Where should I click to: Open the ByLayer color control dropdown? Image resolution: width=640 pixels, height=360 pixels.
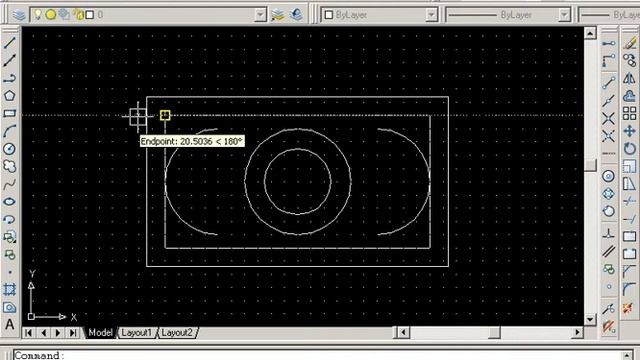point(431,15)
